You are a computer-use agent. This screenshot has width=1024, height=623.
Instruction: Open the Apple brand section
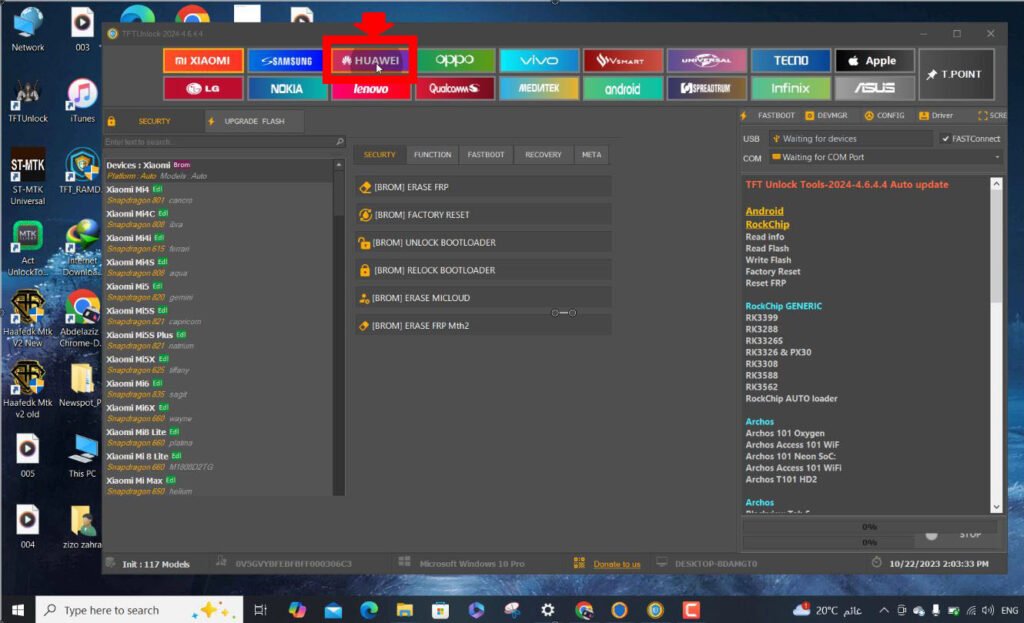click(x=874, y=61)
